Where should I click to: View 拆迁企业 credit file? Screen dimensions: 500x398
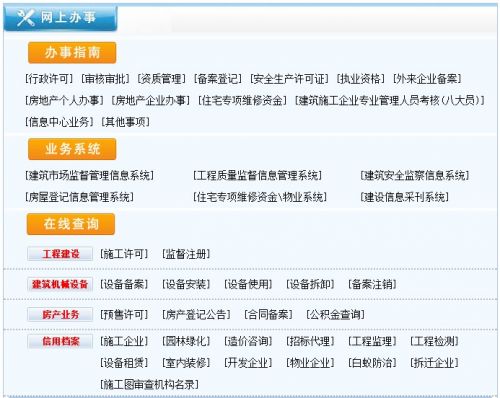tap(434, 363)
